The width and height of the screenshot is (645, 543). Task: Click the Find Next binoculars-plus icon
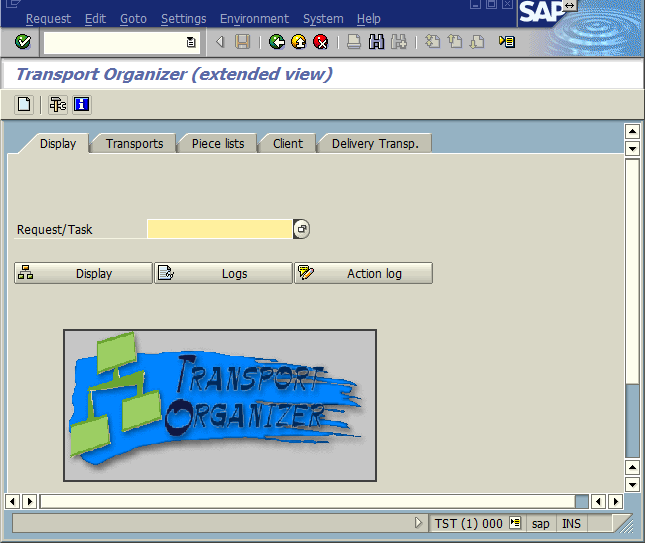398,42
